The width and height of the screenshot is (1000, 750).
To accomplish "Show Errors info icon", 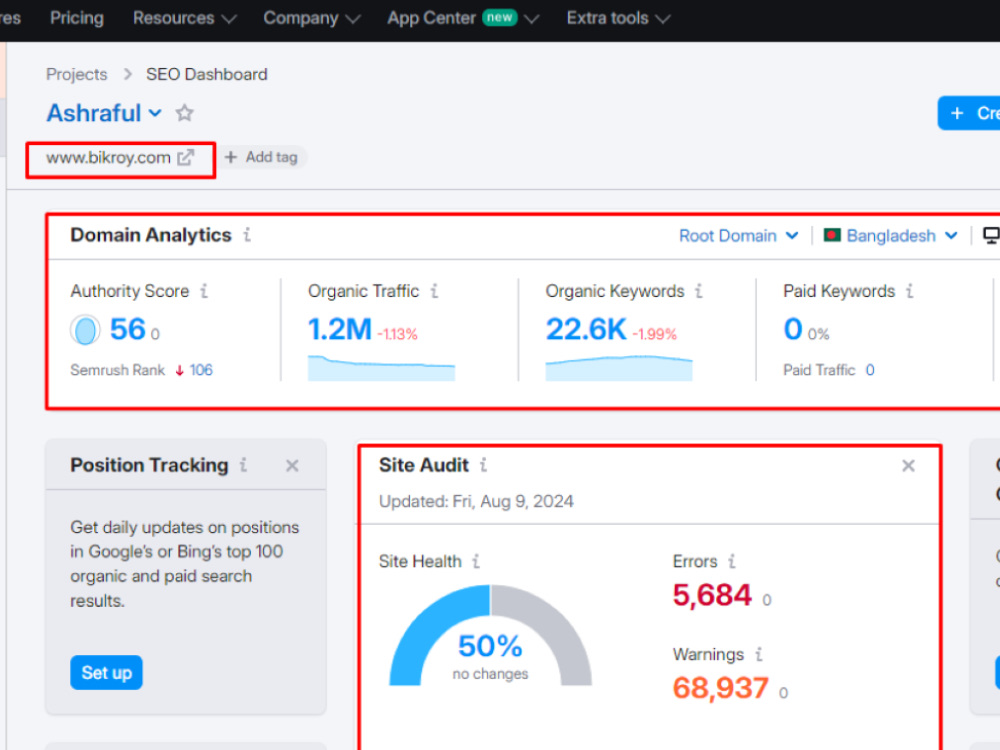I will [732, 561].
